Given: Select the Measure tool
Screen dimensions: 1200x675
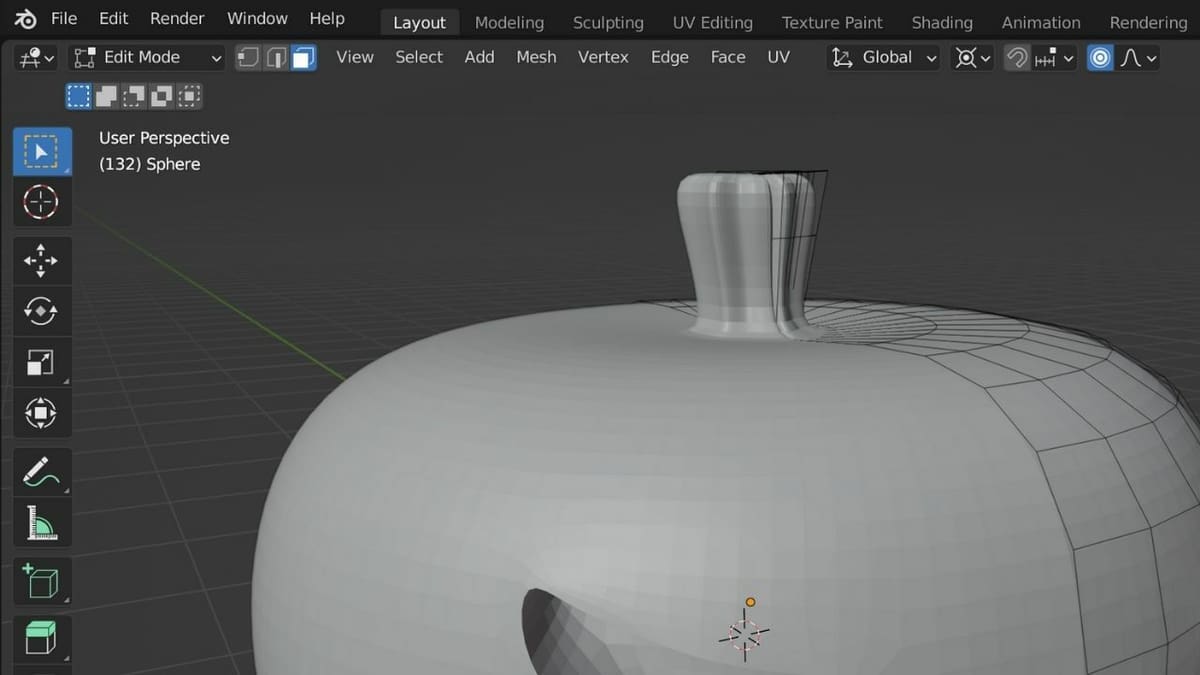Looking at the screenshot, I should (x=42, y=521).
